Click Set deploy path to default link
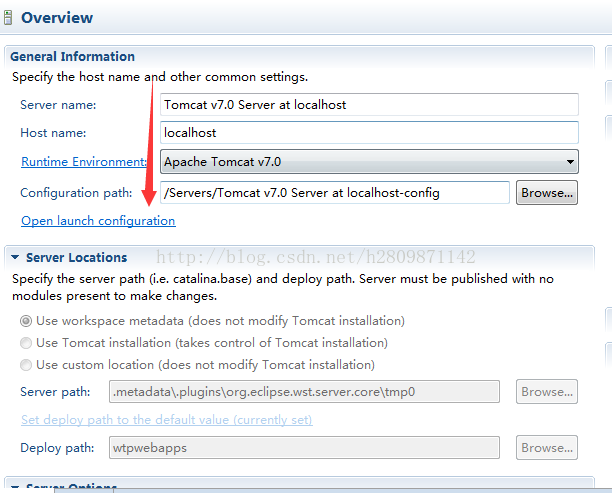This screenshot has height=493, width=612. pyautogui.click(x=167, y=420)
